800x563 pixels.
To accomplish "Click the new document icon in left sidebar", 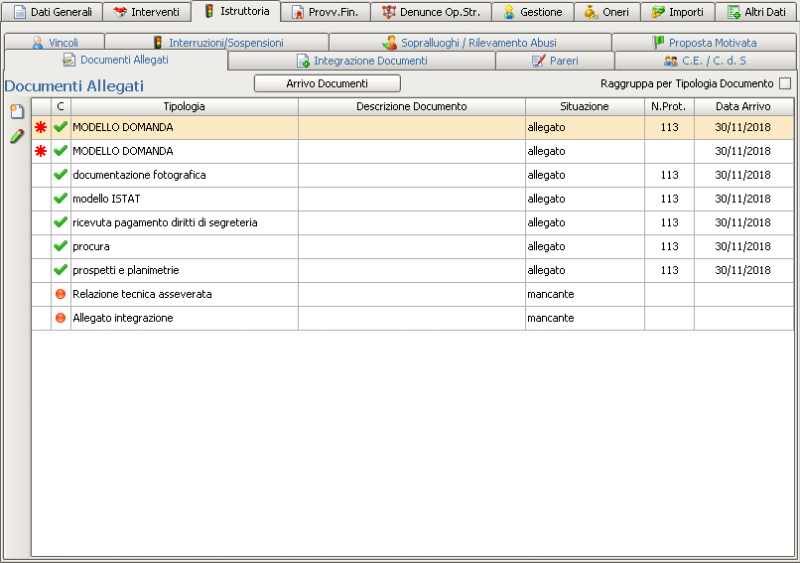I will 16,111.
